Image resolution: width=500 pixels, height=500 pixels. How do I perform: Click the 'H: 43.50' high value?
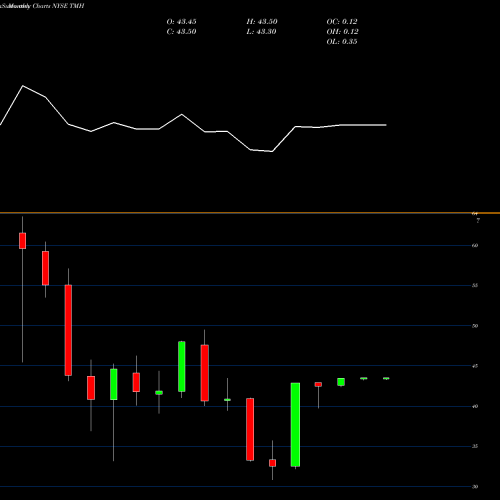point(262,22)
